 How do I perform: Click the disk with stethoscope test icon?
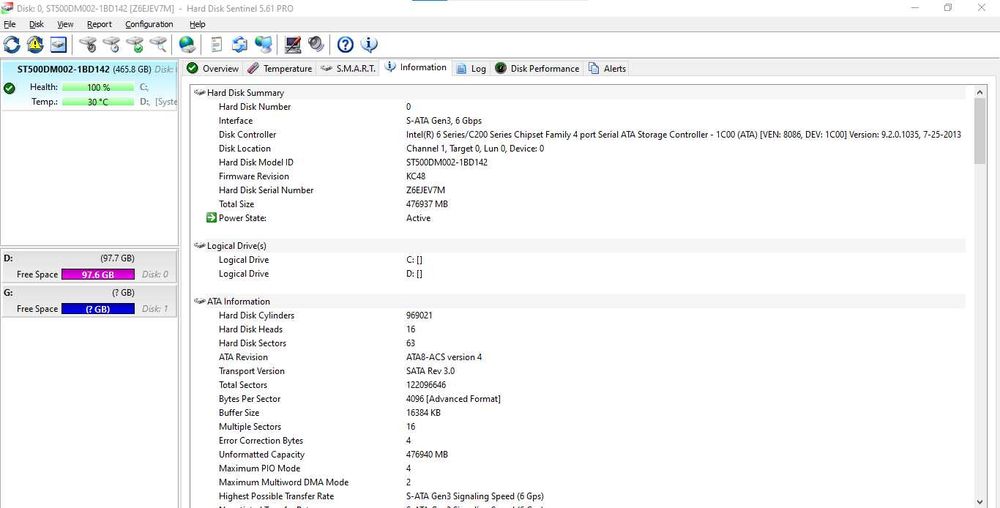[88, 45]
